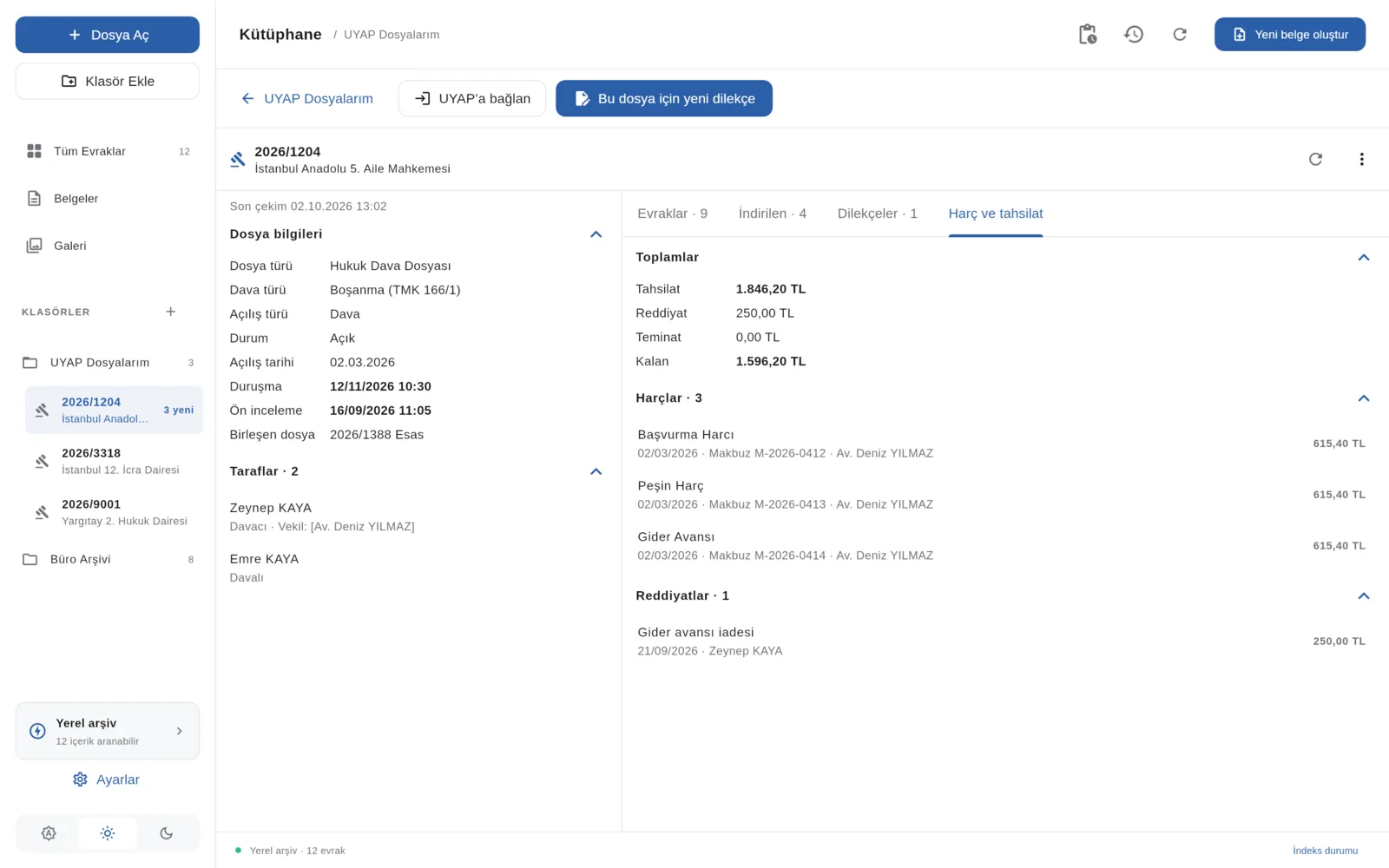Click the Gider avansı iadesi entry
1389x868 pixels.
pyautogui.click(x=1001, y=641)
